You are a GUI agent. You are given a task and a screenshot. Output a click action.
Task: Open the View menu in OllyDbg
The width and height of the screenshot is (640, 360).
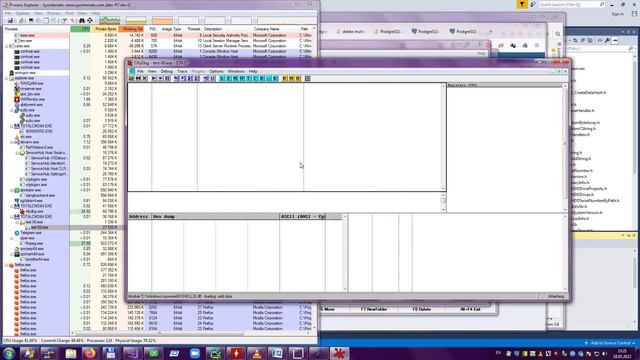click(152, 71)
